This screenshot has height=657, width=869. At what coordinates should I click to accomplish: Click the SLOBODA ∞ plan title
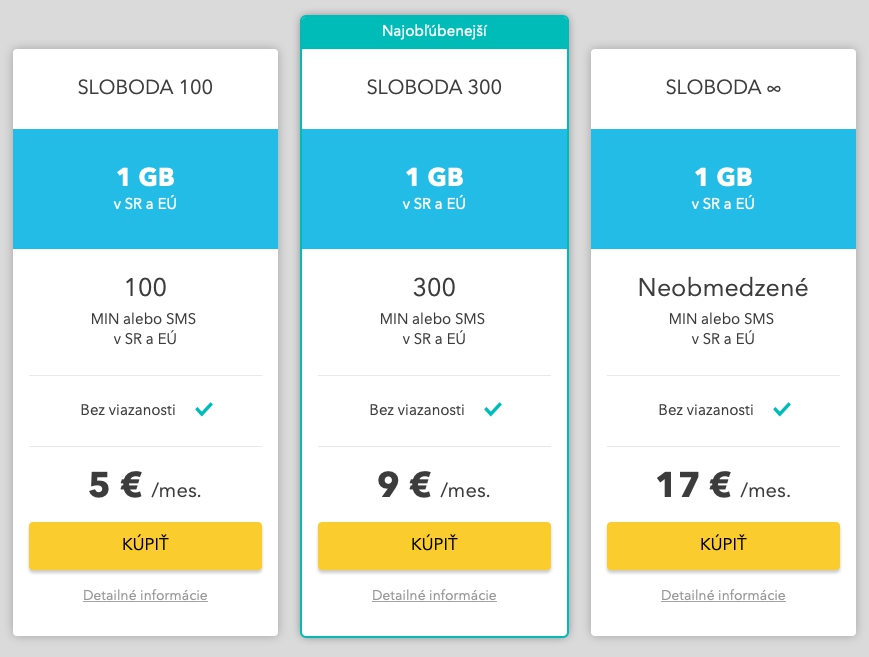[723, 87]
